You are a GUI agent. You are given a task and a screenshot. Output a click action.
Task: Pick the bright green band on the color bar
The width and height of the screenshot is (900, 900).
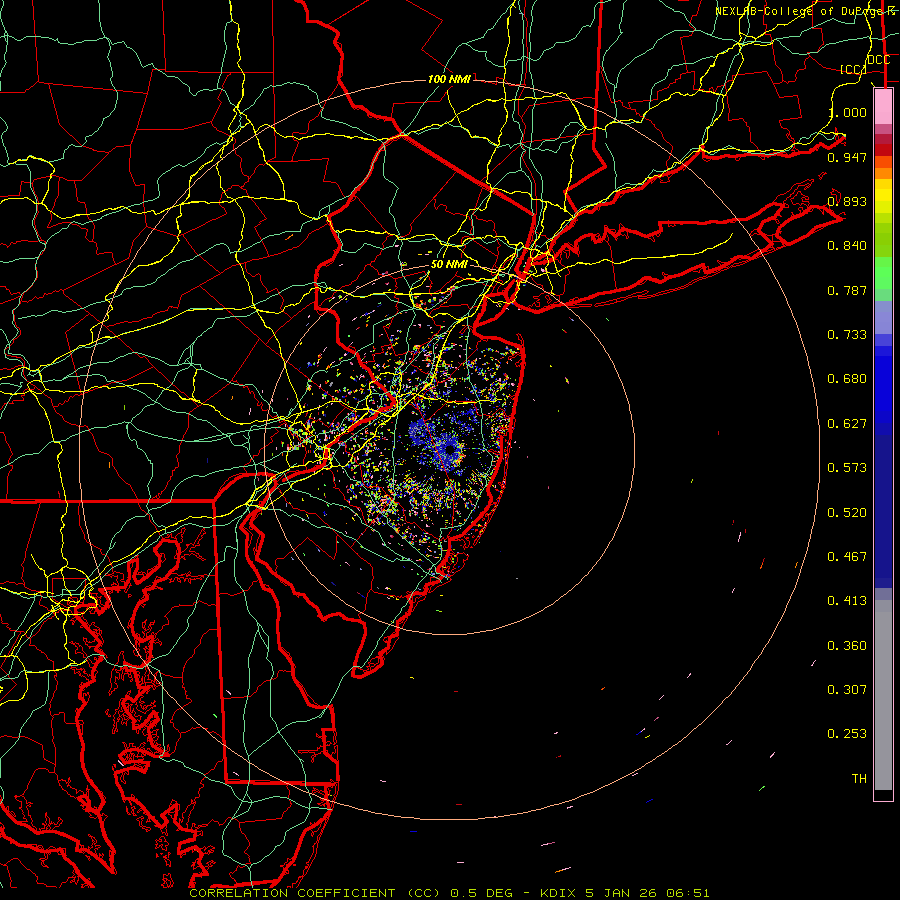[883, 273]
